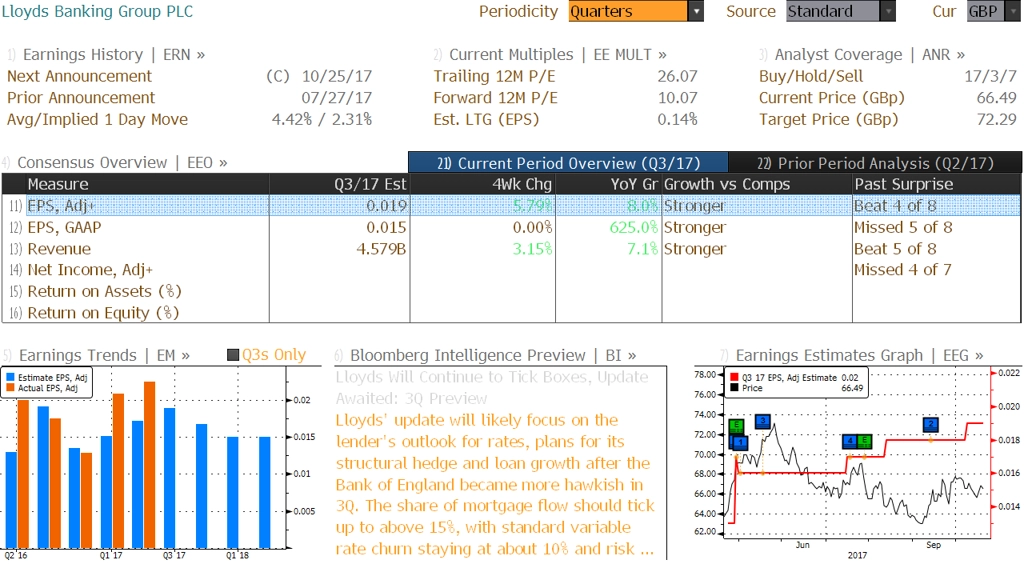Click green E earnings marker beside marker 4

point(864,441)
